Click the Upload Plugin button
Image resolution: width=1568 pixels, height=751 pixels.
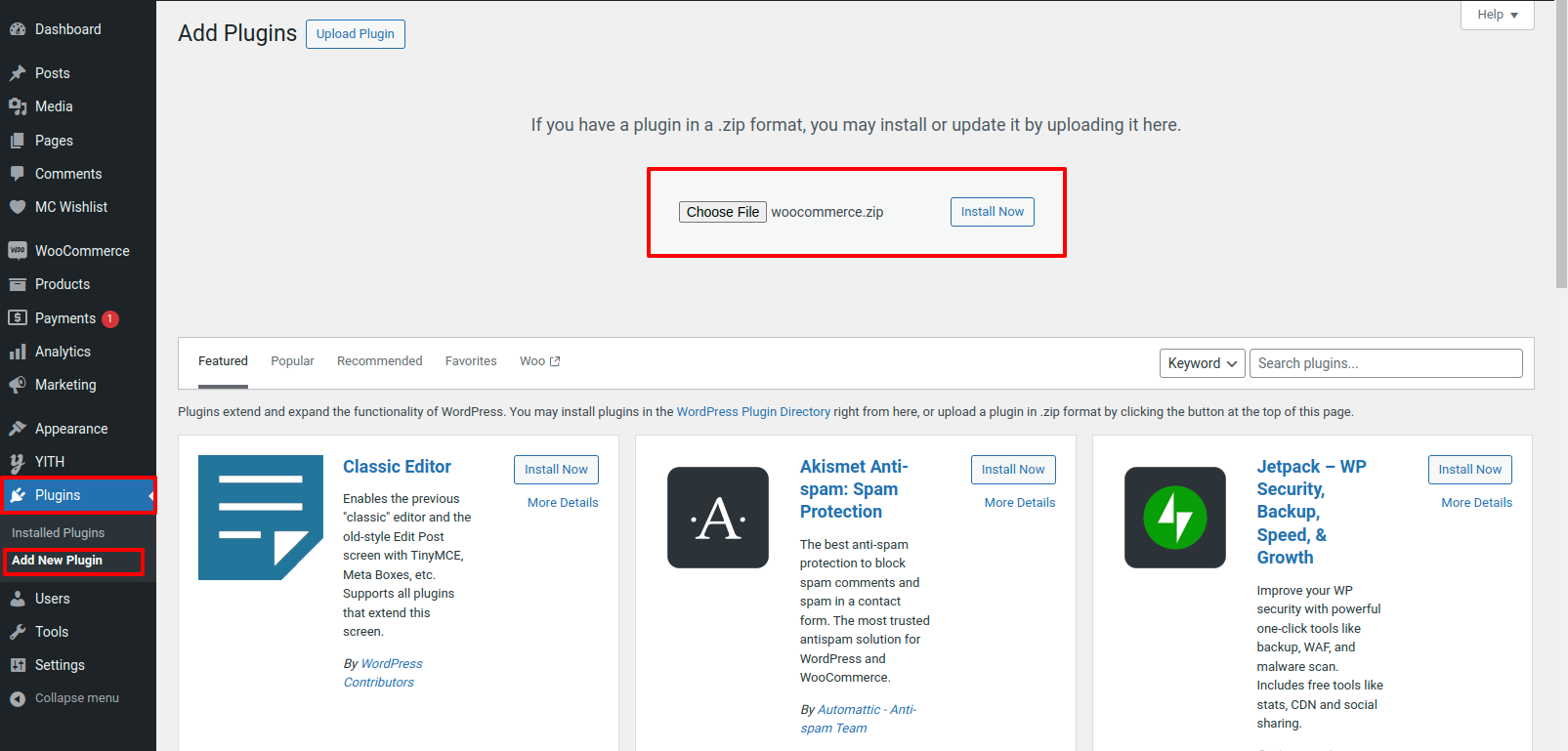coord(356,33)
